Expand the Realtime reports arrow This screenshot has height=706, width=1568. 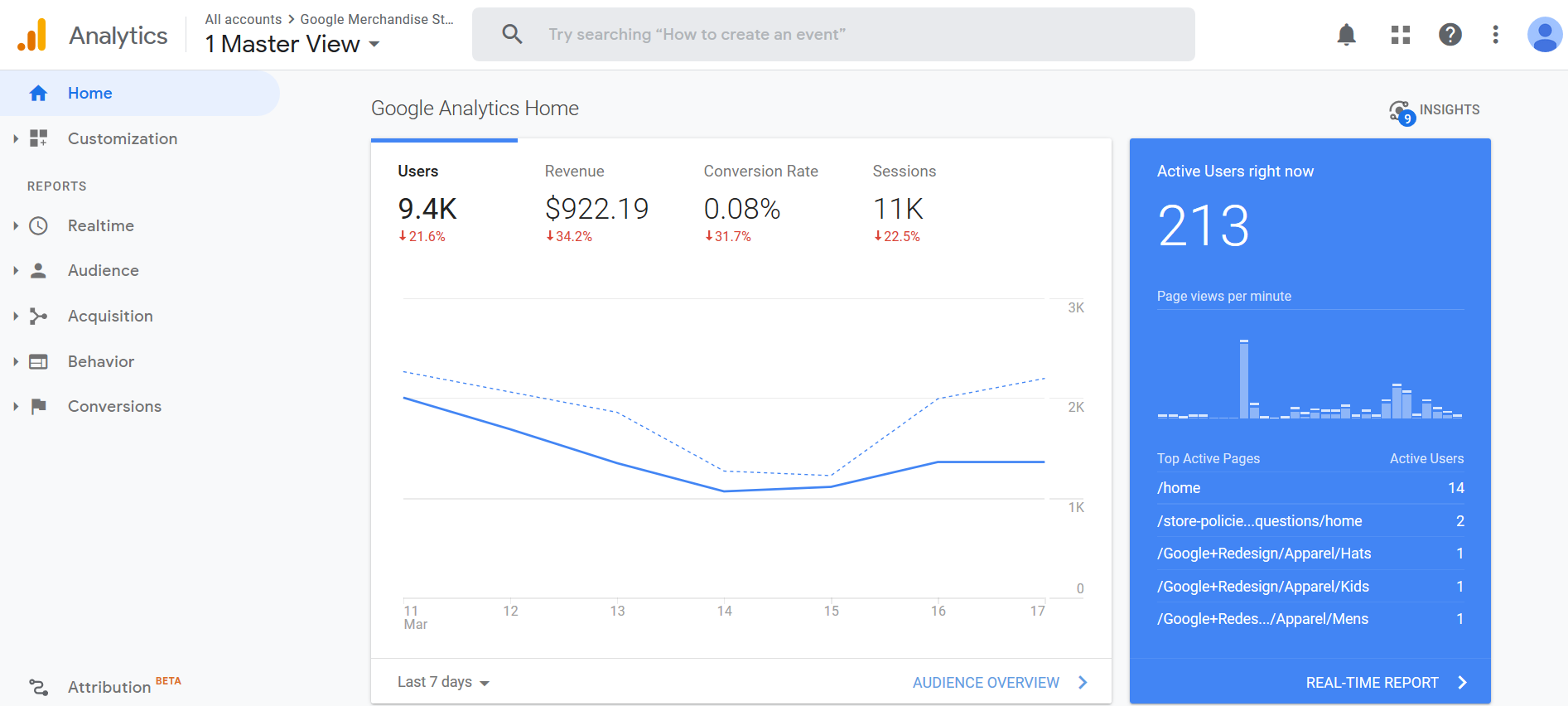click(x=16, y=225)
